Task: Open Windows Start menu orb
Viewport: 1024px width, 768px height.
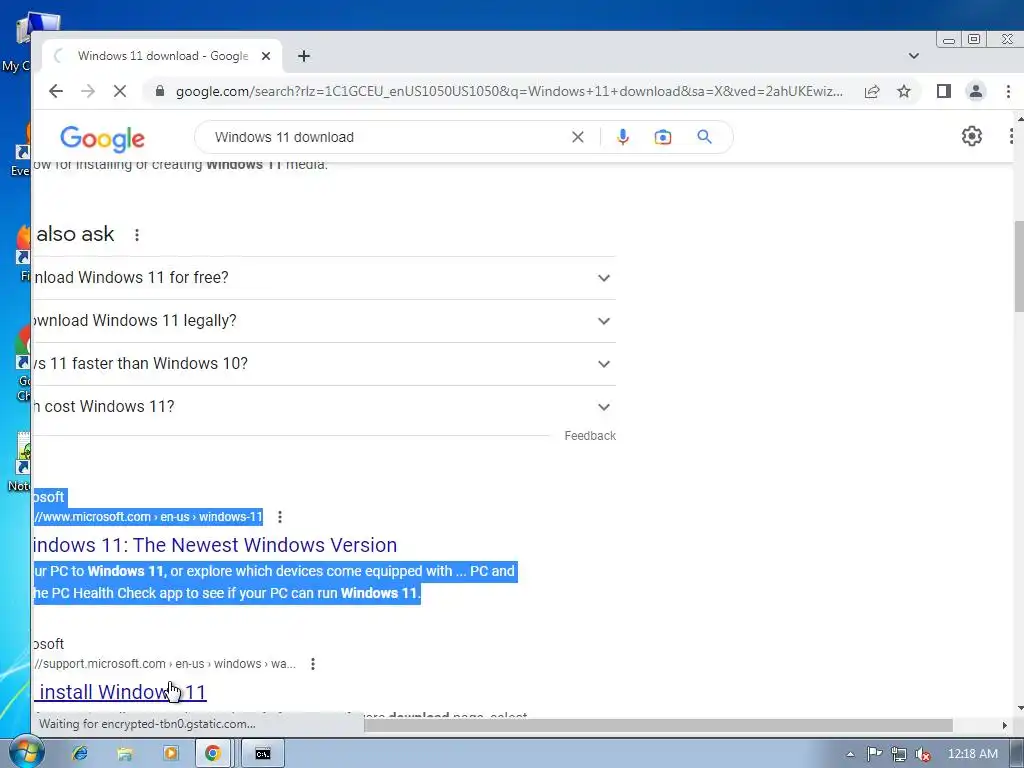Action: (26, 752)
